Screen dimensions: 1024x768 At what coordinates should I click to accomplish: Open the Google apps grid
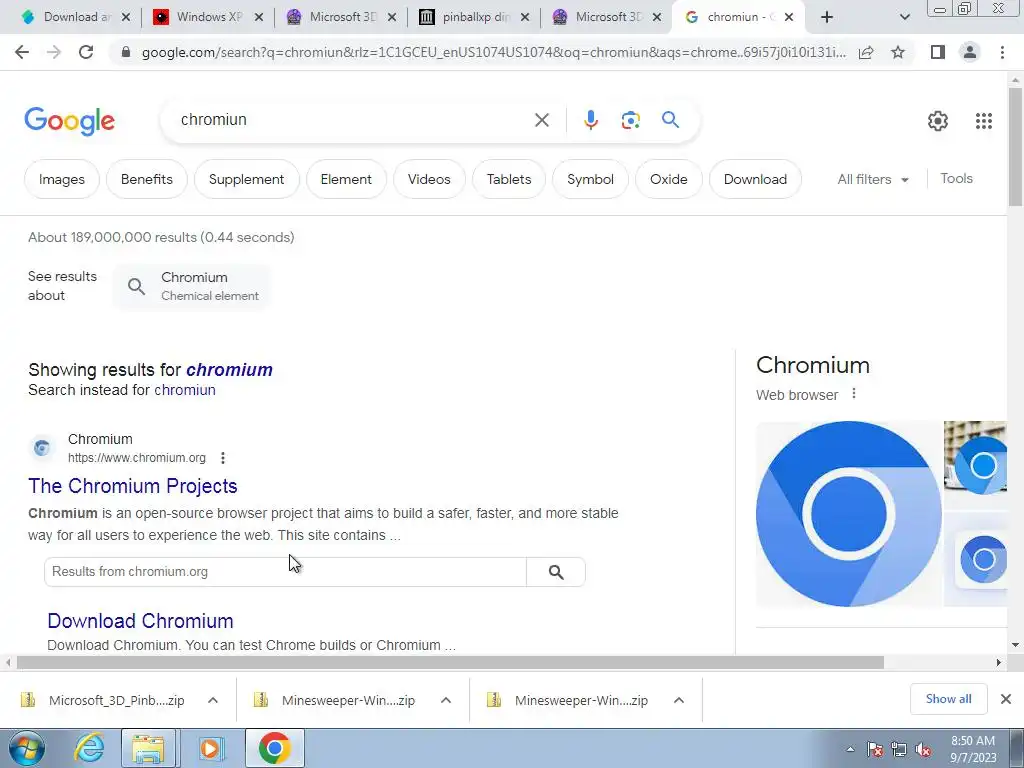coord(984,121)
